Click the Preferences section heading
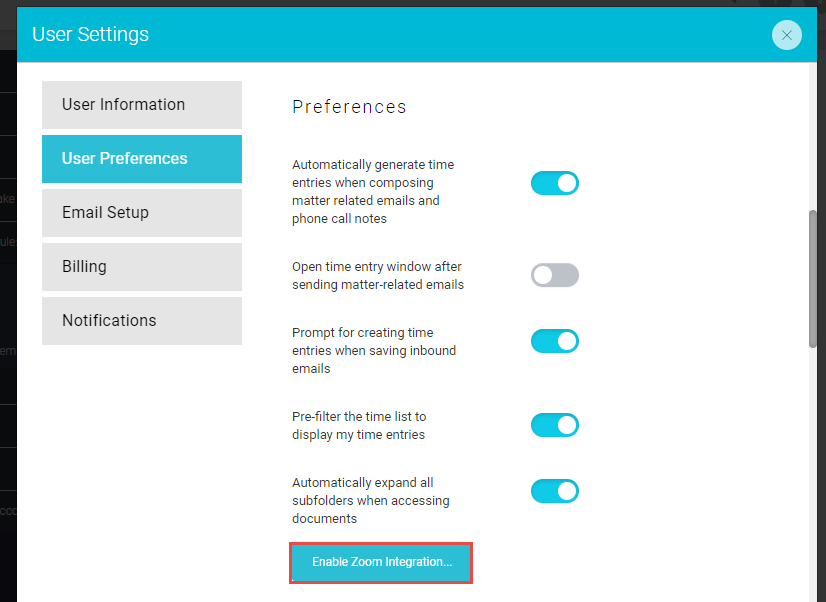This screenshot has height=602, width=826. click(349, 107)
